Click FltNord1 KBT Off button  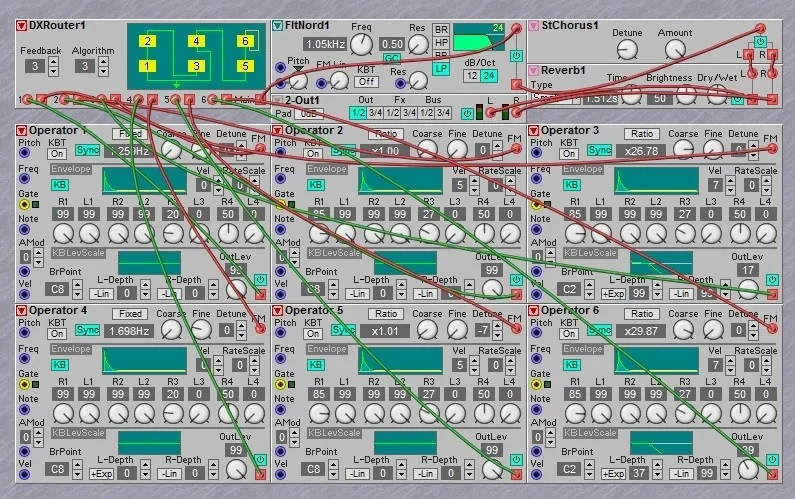366,82
